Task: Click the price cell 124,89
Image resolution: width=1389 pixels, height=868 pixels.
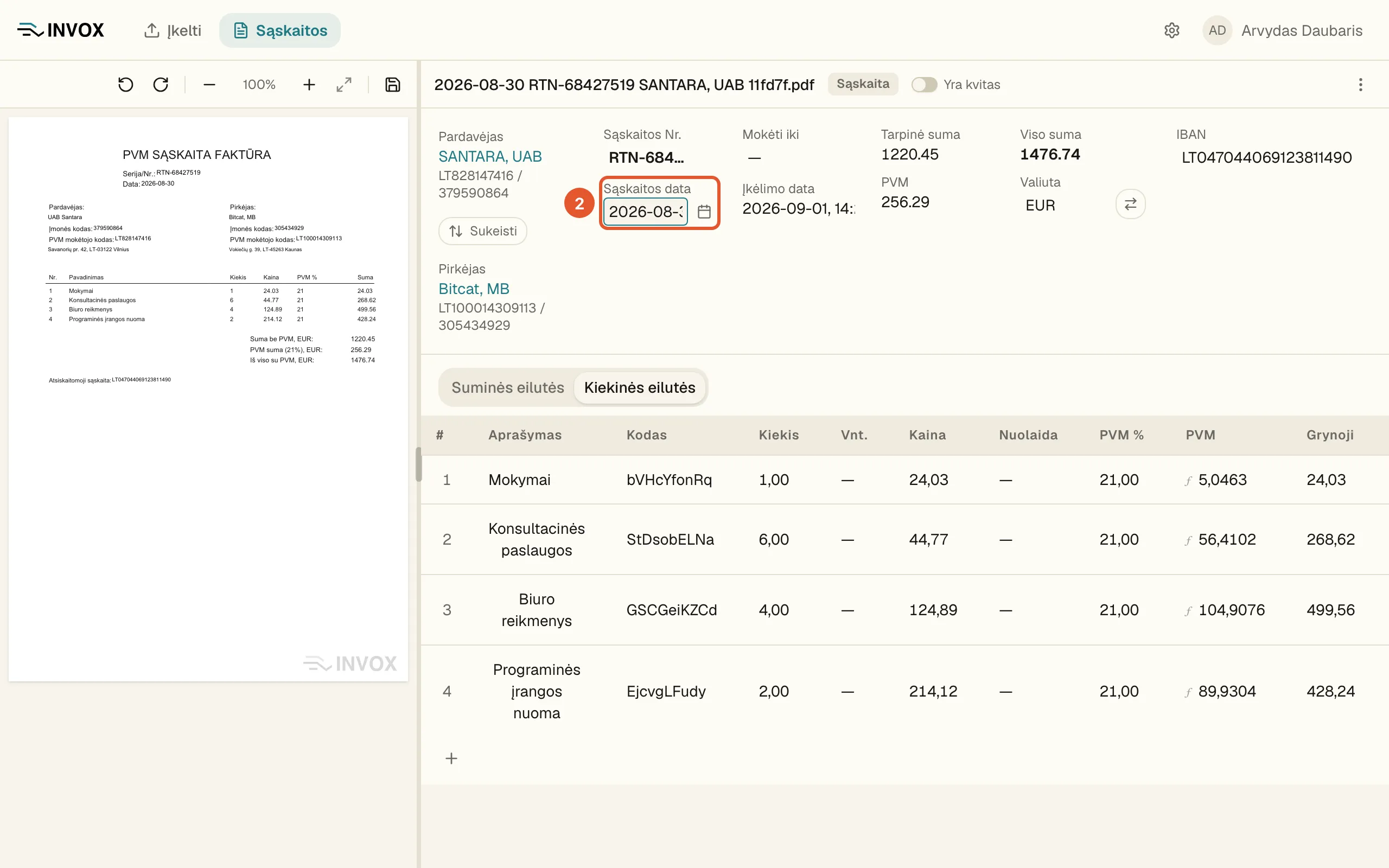Action: click(933, 610)
